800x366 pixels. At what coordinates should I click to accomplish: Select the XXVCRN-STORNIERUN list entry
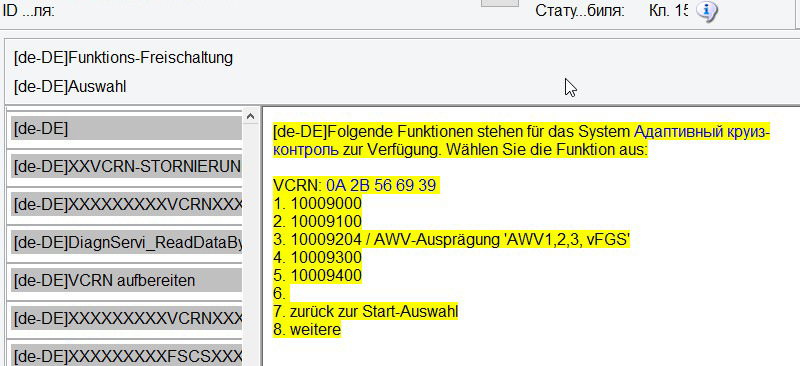[x=126, y=166]
